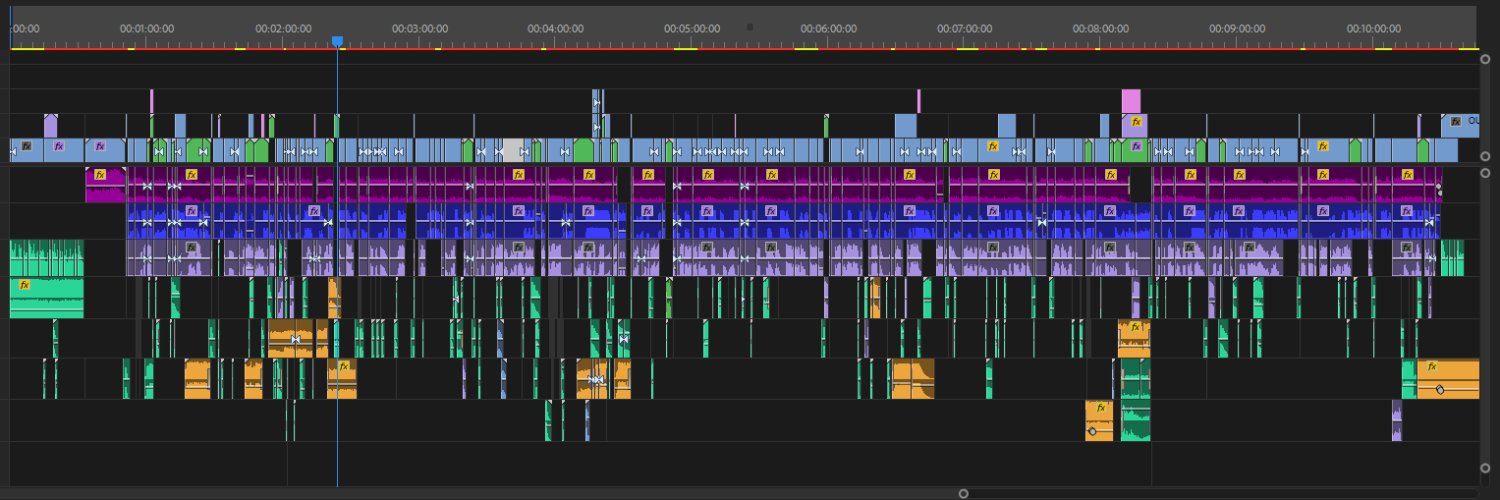Click the 00:07:00:00 ruler timecode
This screenshot has width=1500, height=500.
tap(965, 29)
